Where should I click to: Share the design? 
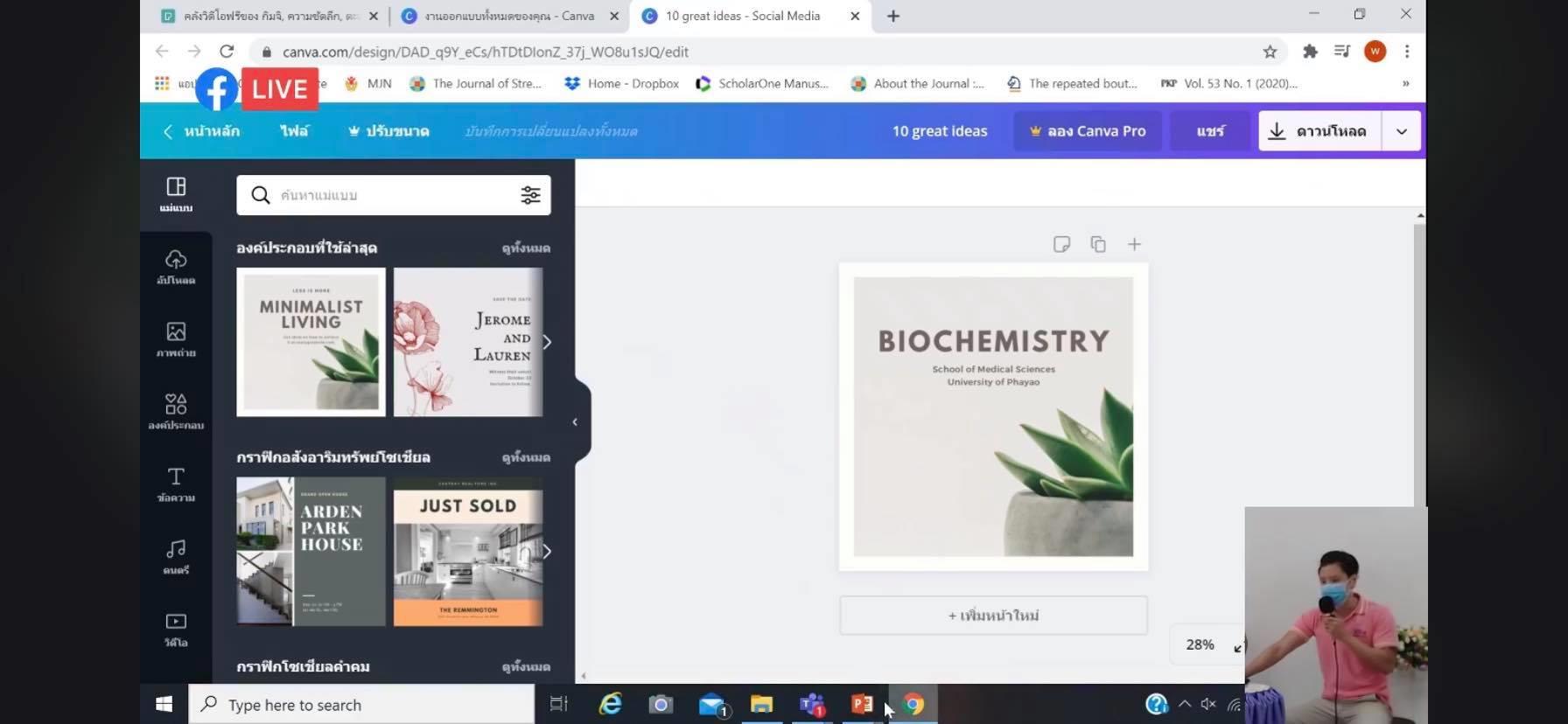(1210, 131)
